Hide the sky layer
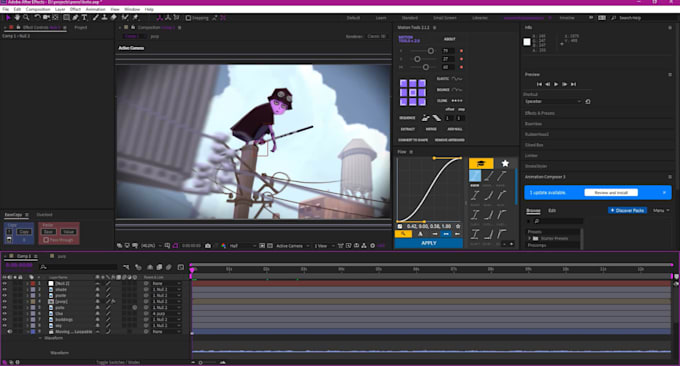The width and height of the screenshot is (680, 366). [x=5, y=326]
